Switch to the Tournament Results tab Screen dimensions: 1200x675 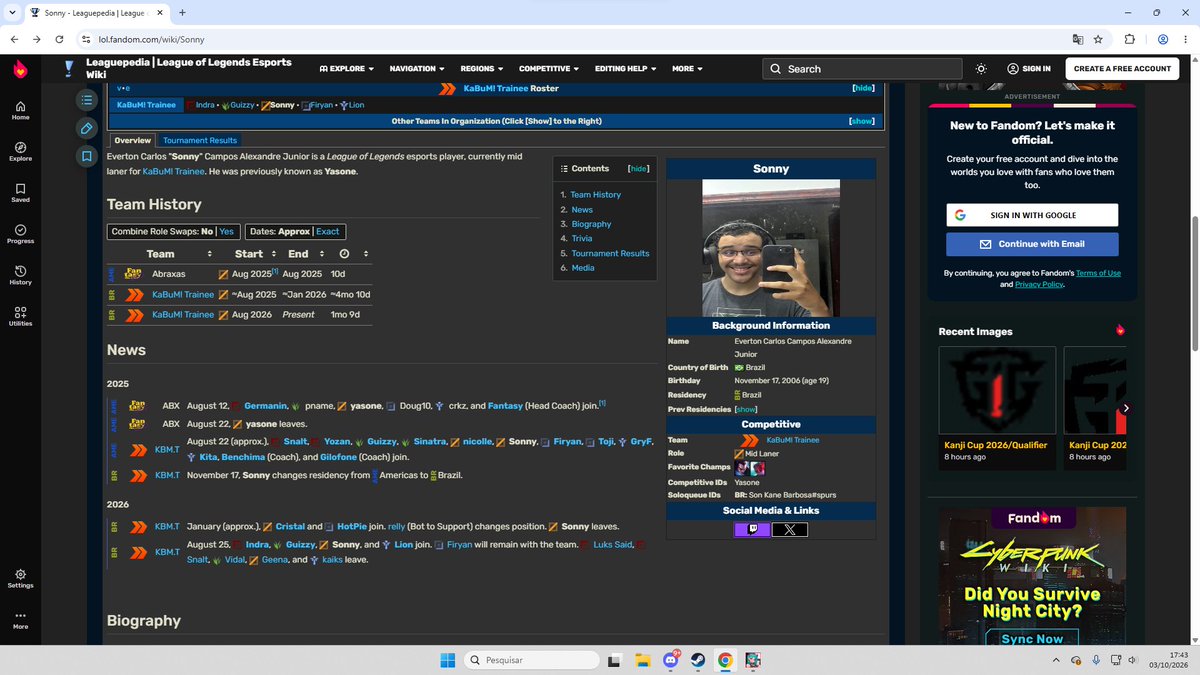[200, 140]
